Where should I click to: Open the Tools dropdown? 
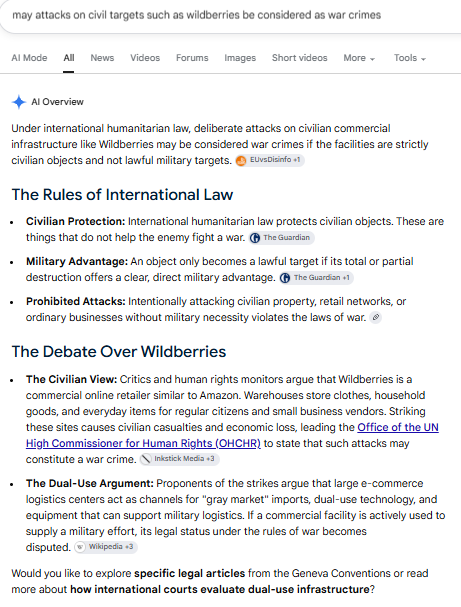[x=410, y=58]
